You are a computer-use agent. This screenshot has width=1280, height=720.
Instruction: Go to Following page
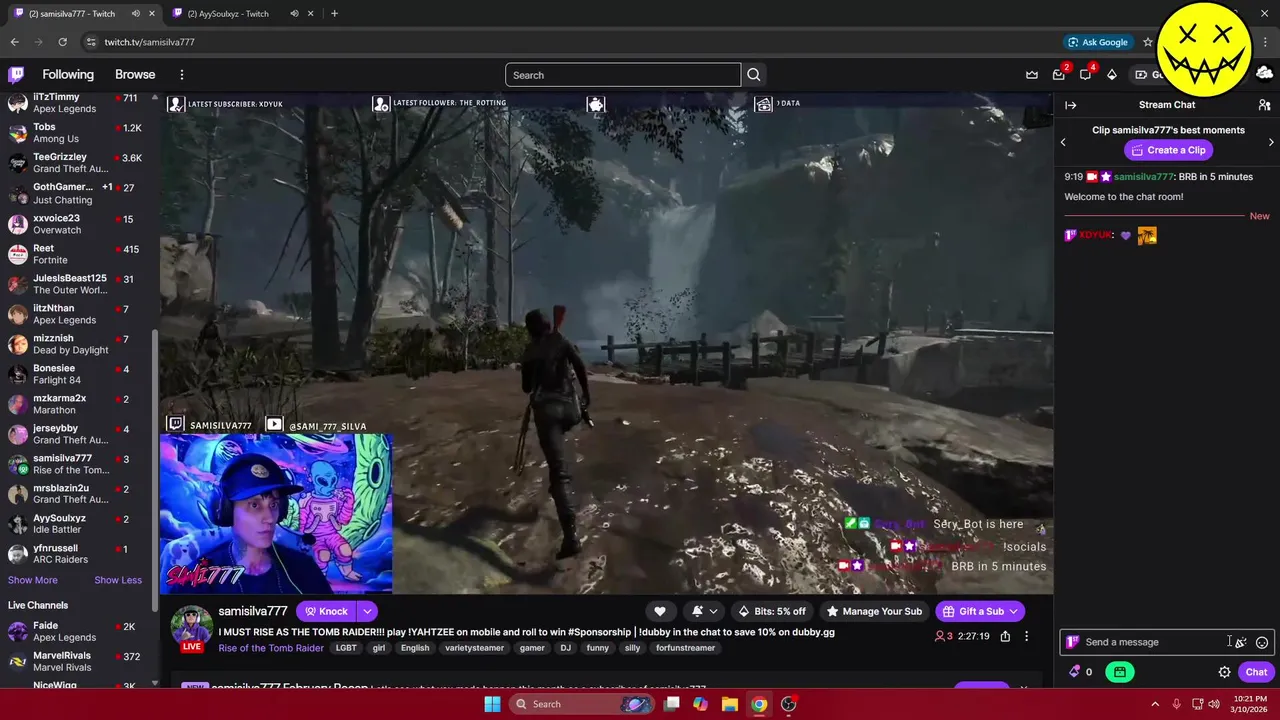click(x=68, y=75)
